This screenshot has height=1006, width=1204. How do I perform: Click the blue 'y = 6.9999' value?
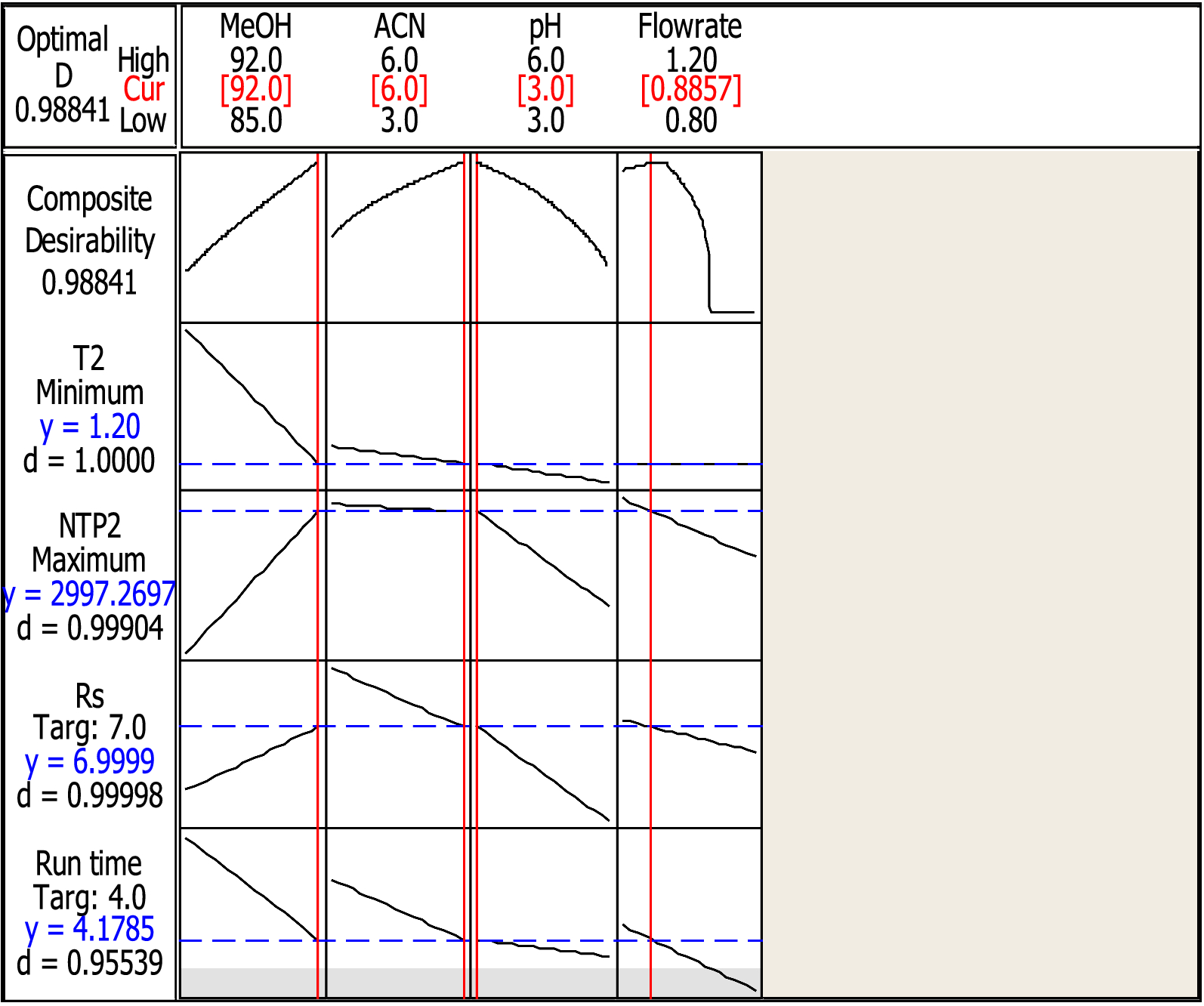(90, 762)
